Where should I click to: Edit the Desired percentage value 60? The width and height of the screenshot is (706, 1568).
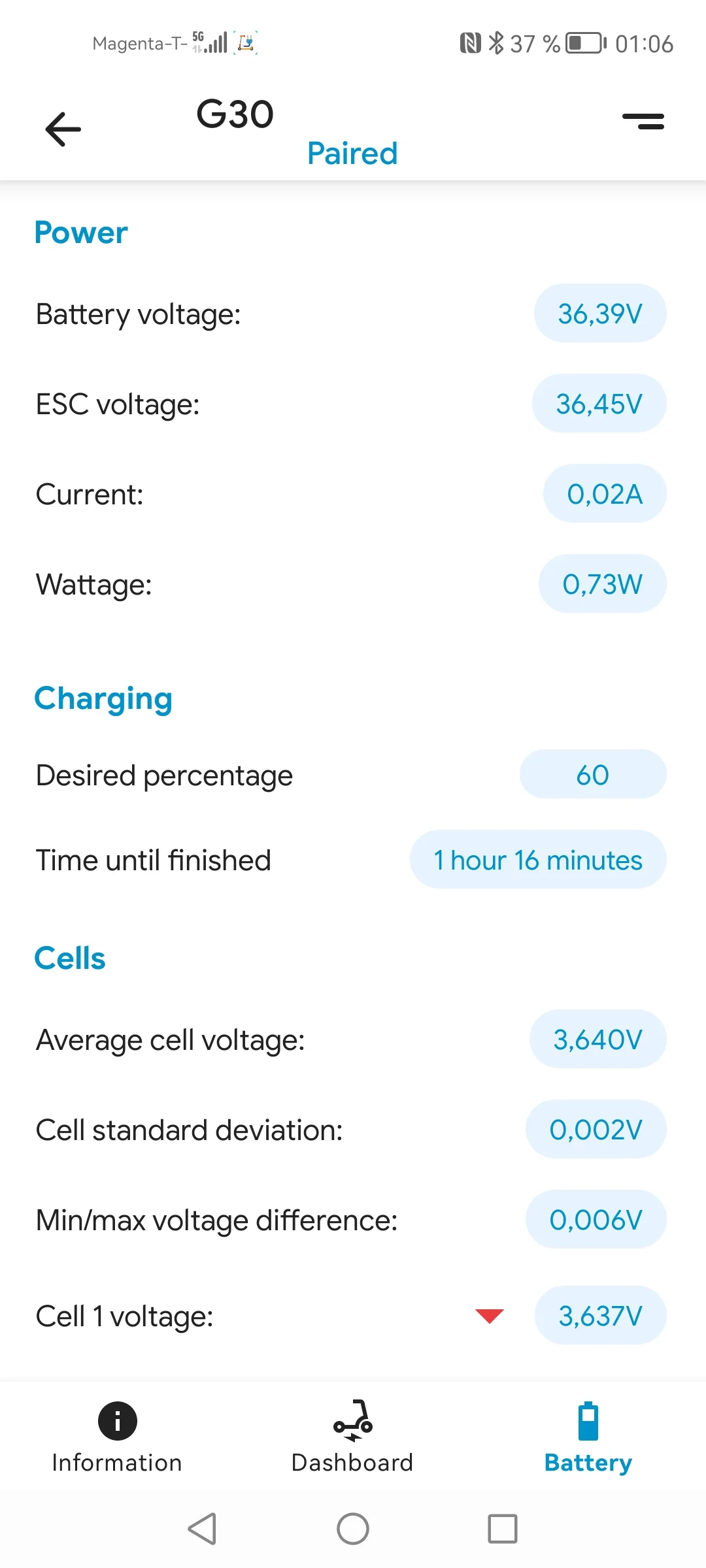pyautogui.click(x=593, y=775)
